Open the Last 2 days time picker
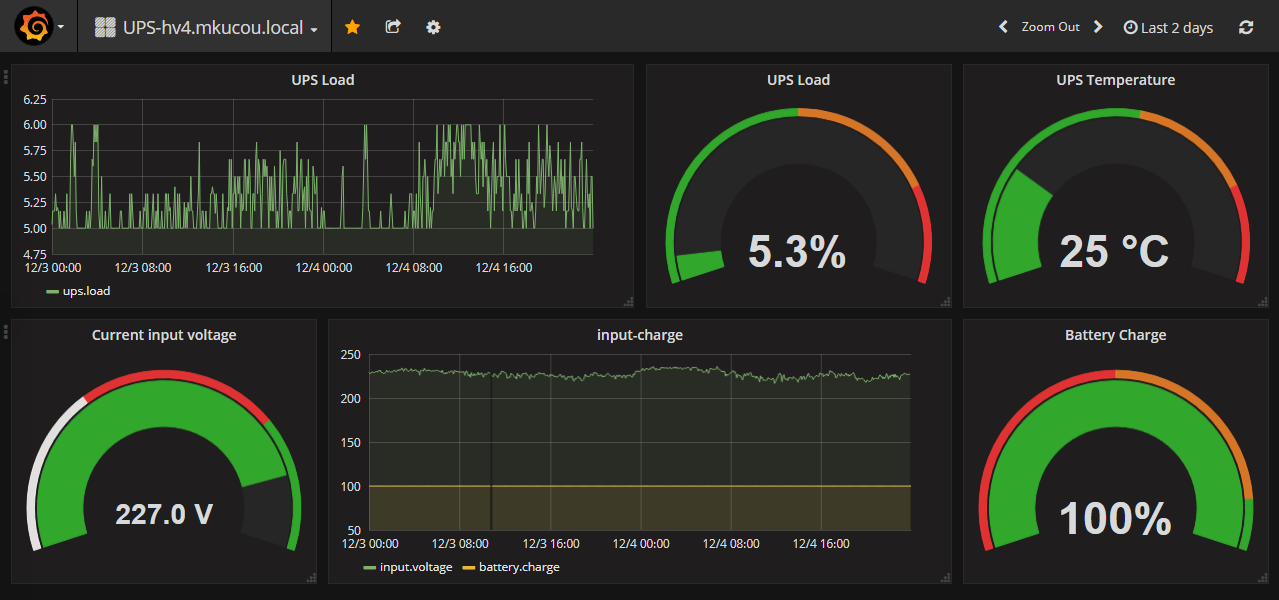The width and height of the screenshot is (1279, 600). coord(1168,28)
